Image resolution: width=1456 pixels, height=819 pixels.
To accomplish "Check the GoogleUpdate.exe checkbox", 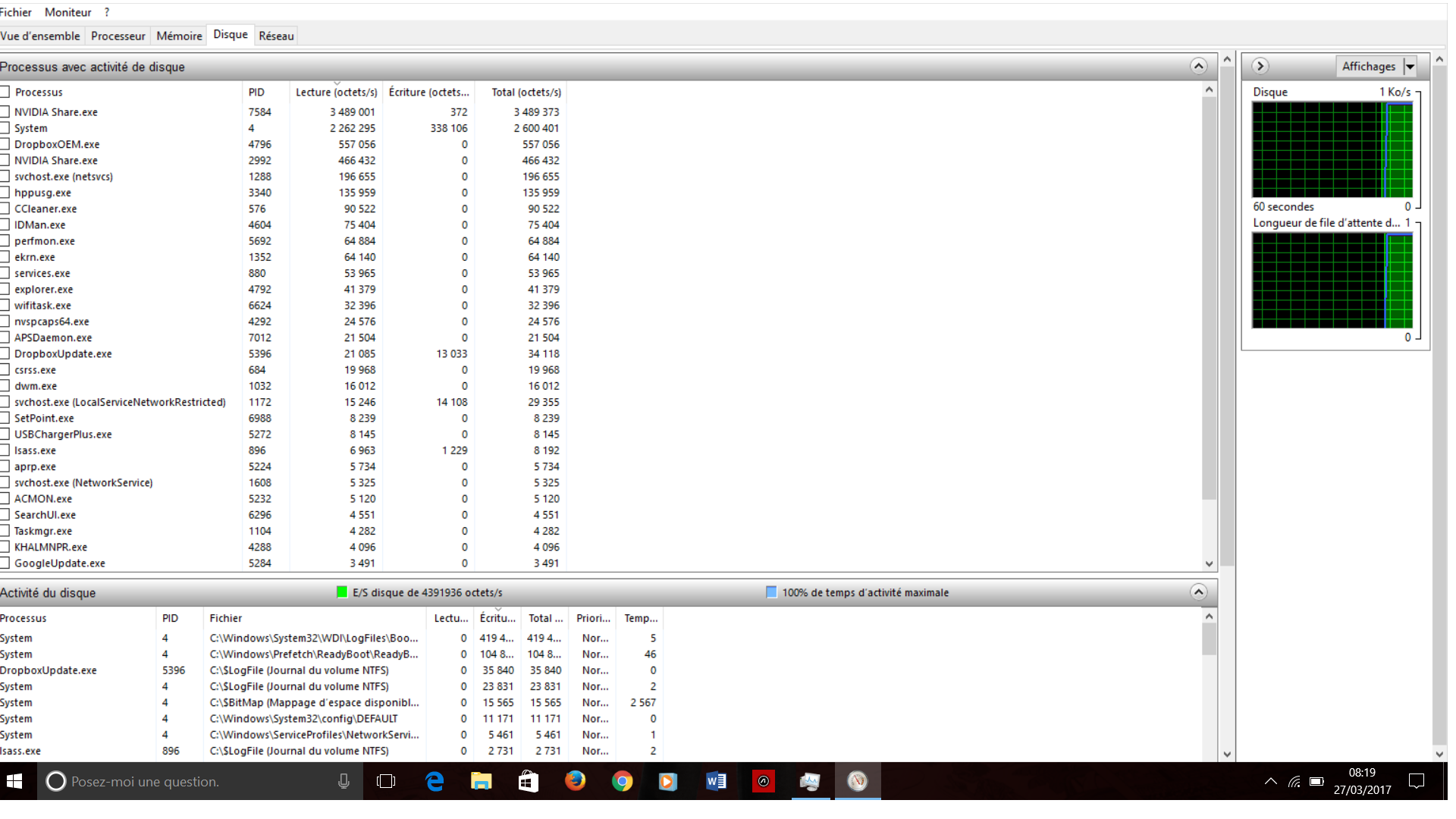I will point(5,563).
